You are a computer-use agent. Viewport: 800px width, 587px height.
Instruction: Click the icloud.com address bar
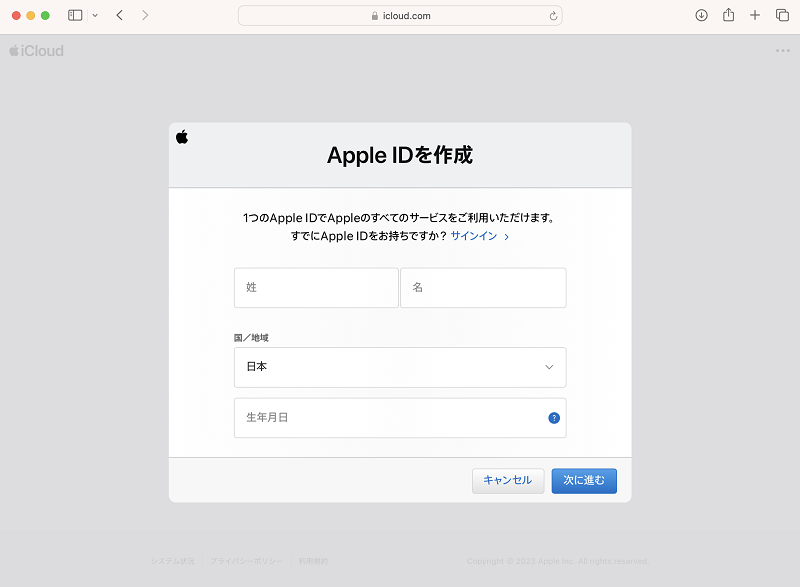400,15
